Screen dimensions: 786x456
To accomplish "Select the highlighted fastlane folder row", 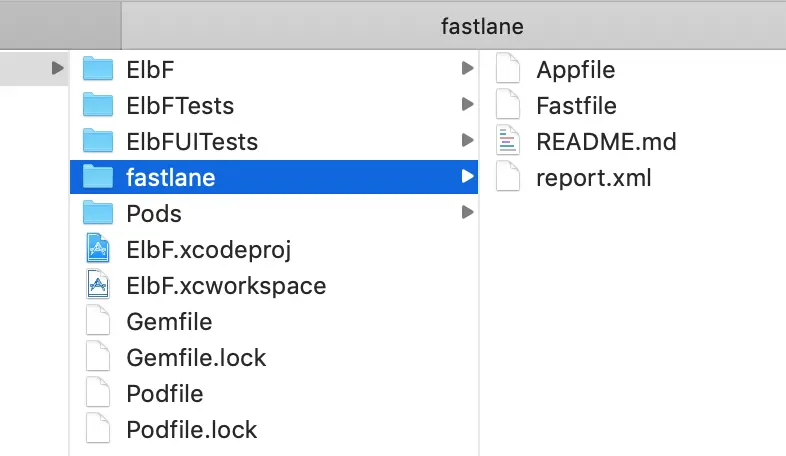I will [x=270, y=177].
